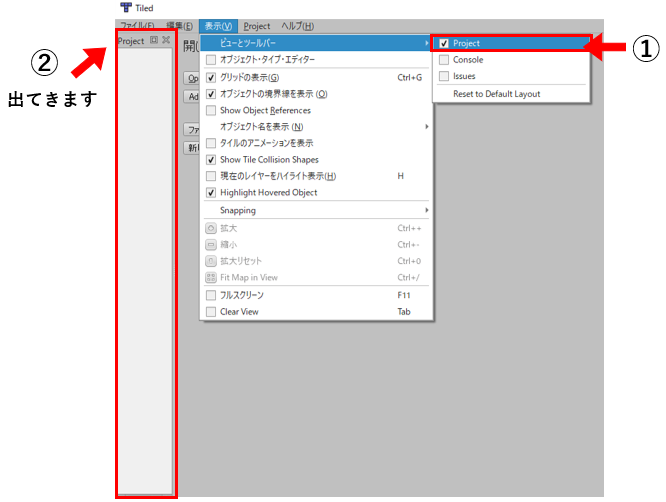Click inside the empty Project panel list
This screenshot has height=502, width=666.
click(x=145, y=271)
